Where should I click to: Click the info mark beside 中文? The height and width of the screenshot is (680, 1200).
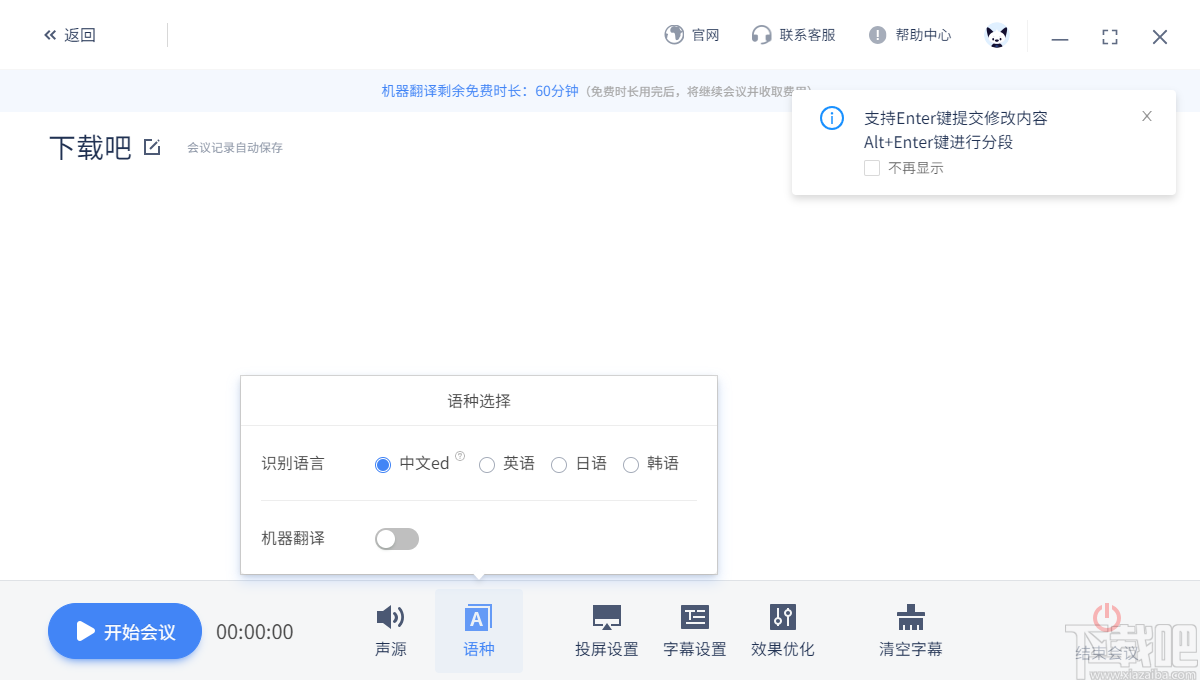[460, 456]
